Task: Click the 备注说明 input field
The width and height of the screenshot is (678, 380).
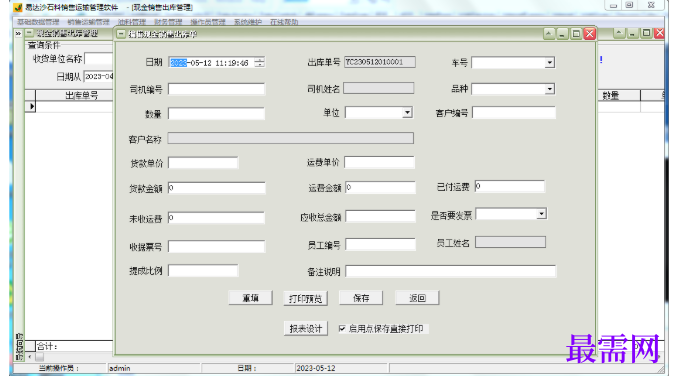Action: [451, 271]
